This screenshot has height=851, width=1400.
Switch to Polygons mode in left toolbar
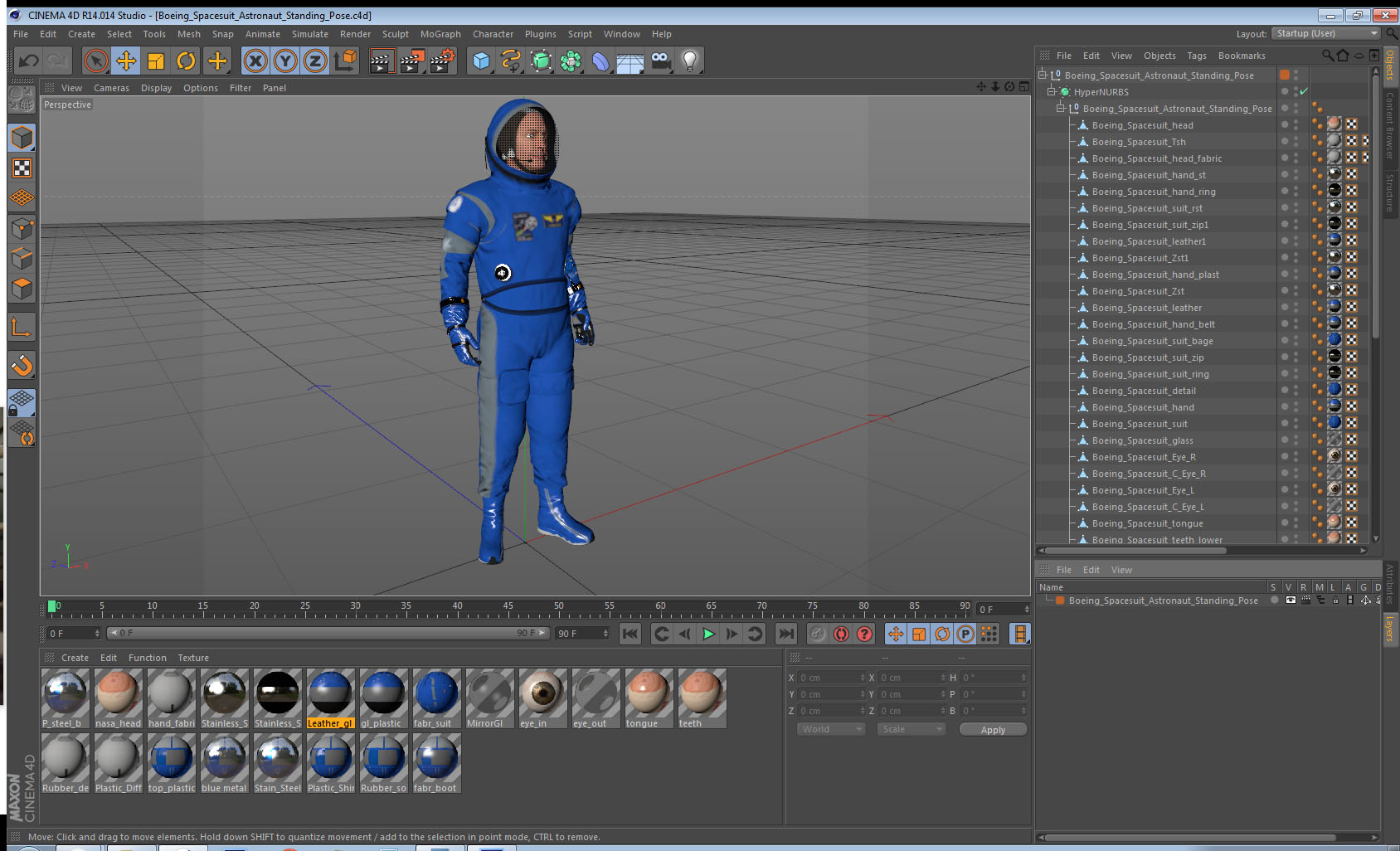pyautogui.click(x=22, y=288)
